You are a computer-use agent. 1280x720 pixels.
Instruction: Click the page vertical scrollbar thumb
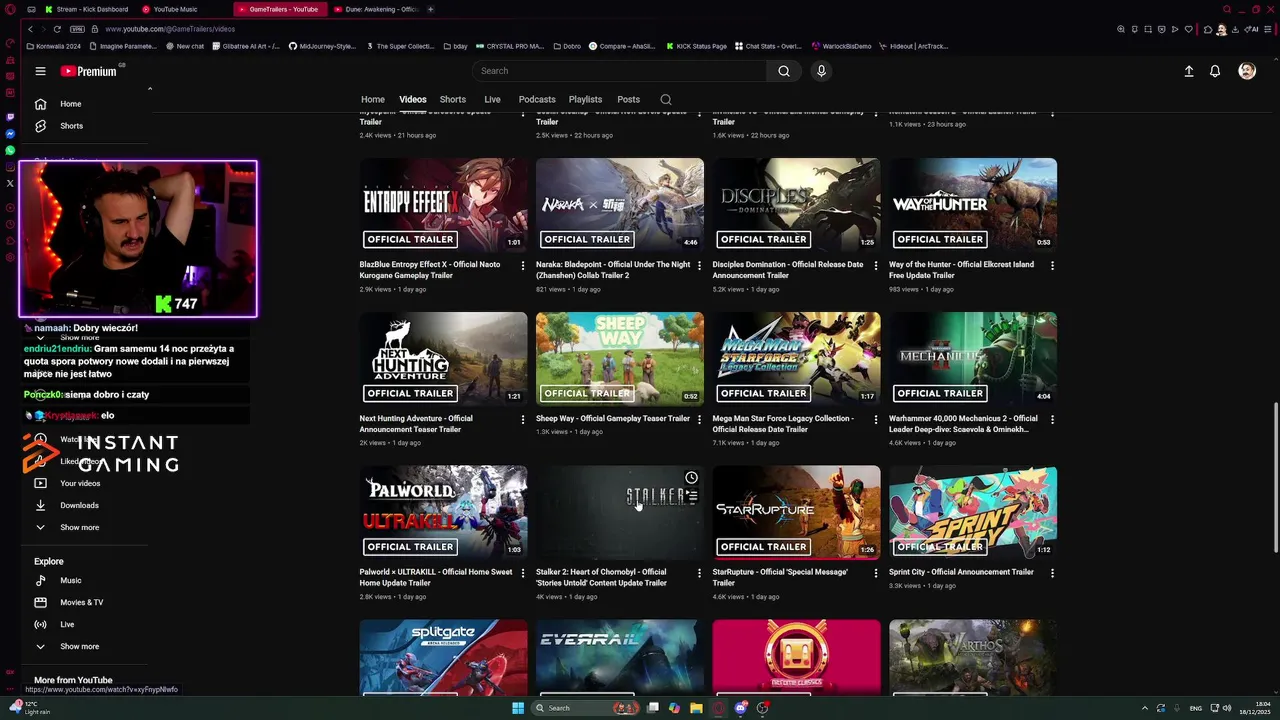click(1275, 477)
